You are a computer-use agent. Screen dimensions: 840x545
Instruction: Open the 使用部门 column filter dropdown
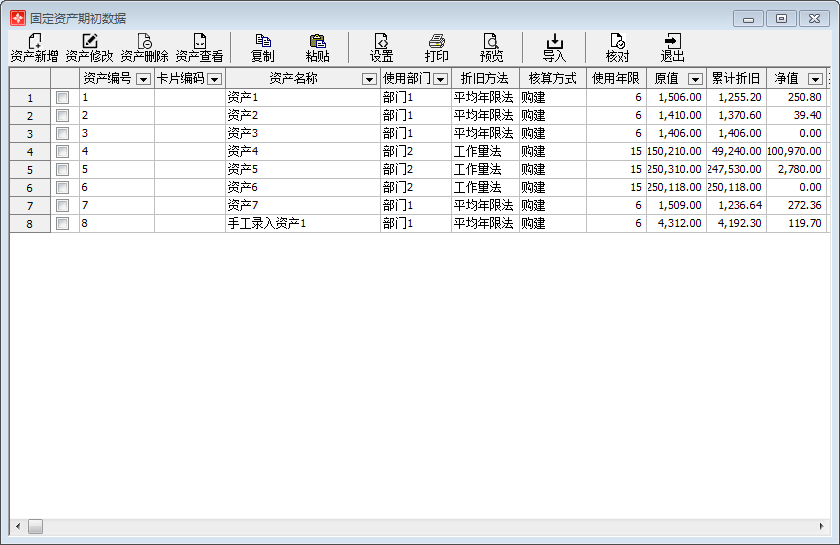tap(440, 79)
